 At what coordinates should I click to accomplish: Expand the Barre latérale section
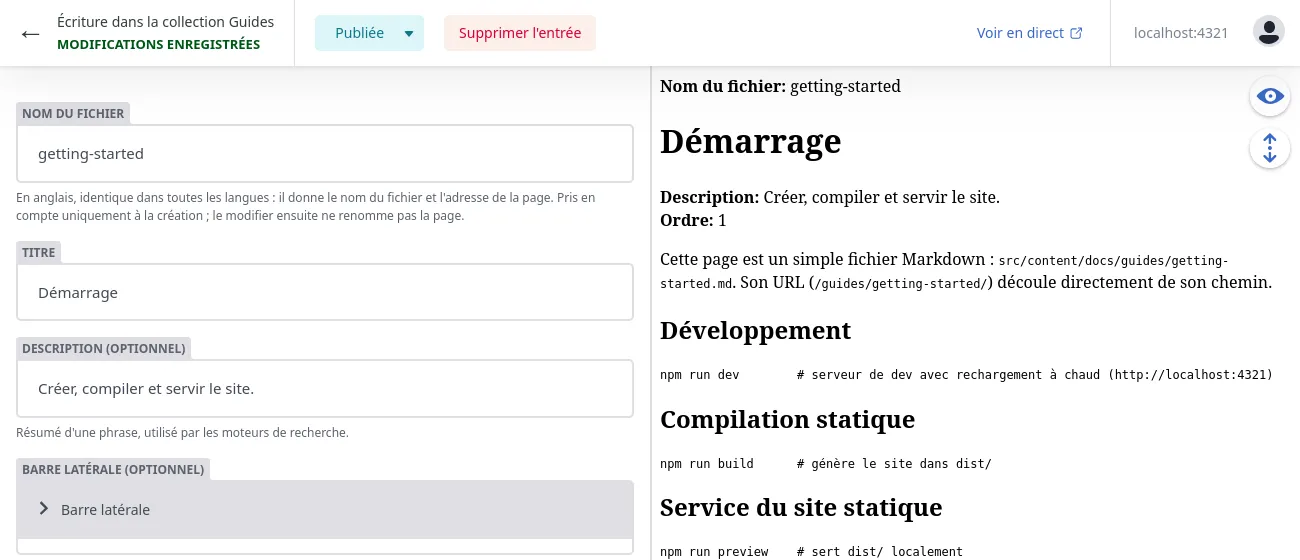(325, 509)
